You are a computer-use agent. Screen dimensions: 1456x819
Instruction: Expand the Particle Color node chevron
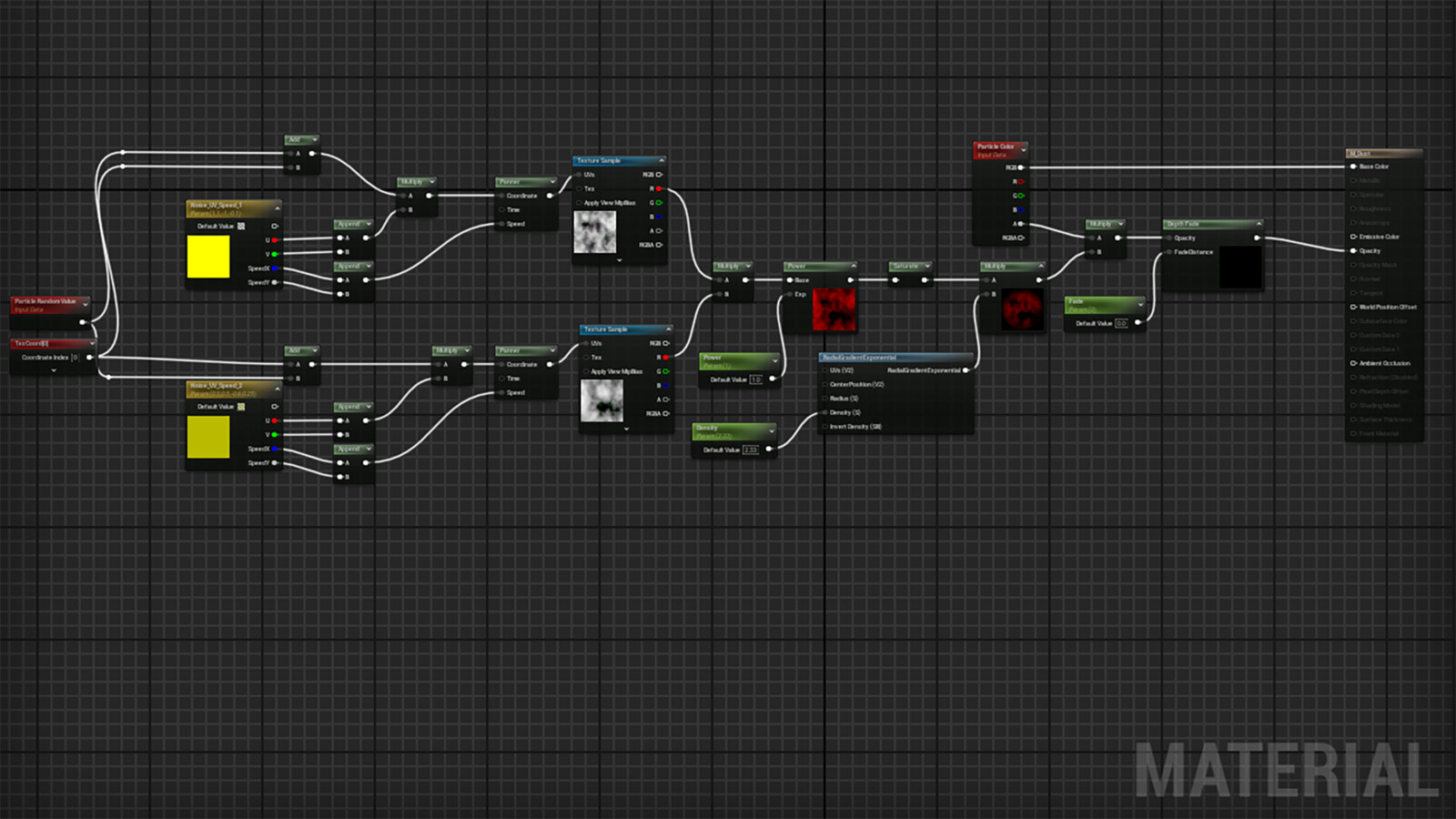coord(1024,149)
